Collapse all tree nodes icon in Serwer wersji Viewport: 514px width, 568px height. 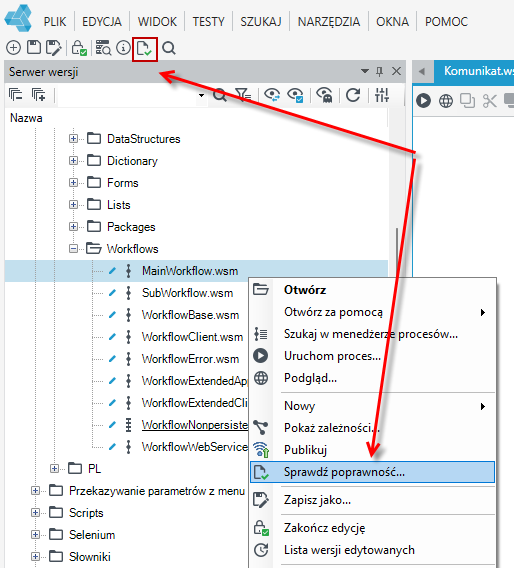15,95
